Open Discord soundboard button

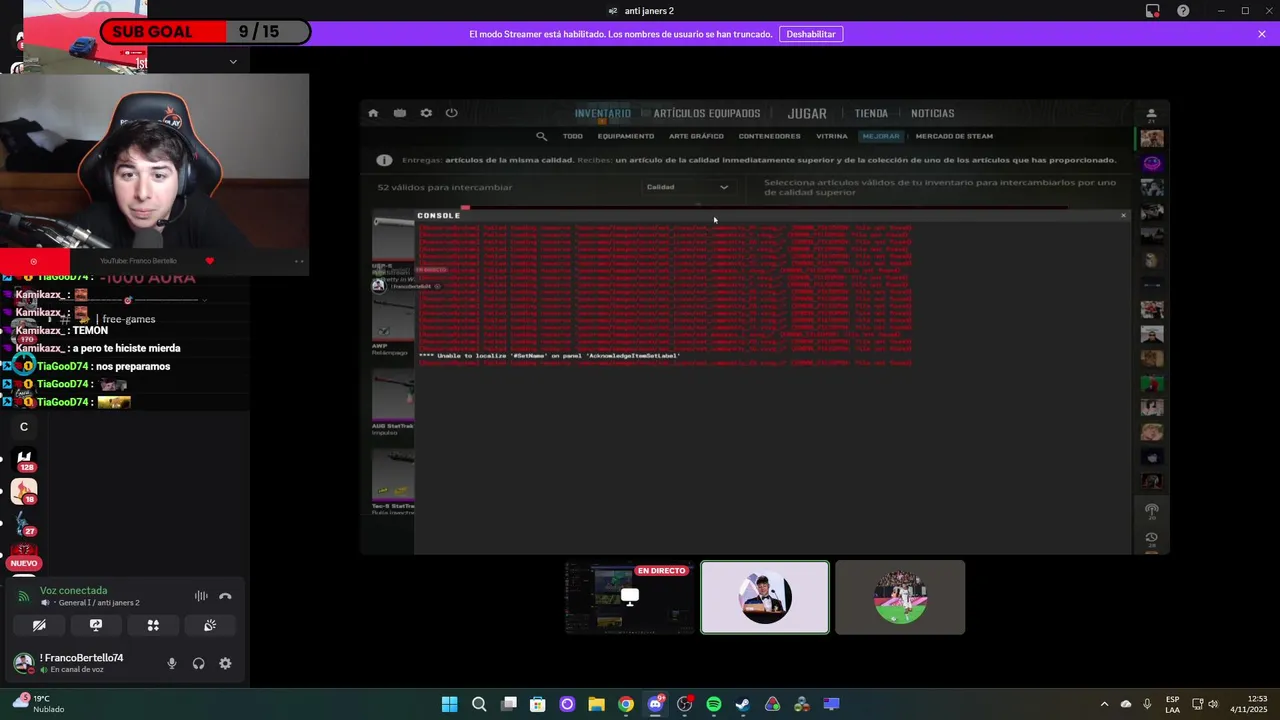point(210,625)
